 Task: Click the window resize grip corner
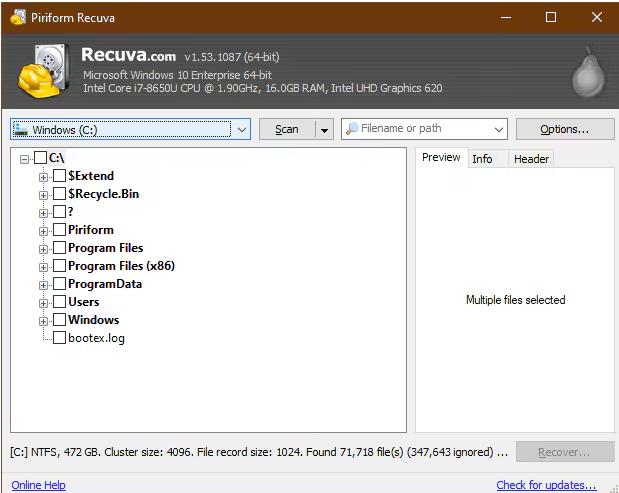tap(613, 488)
